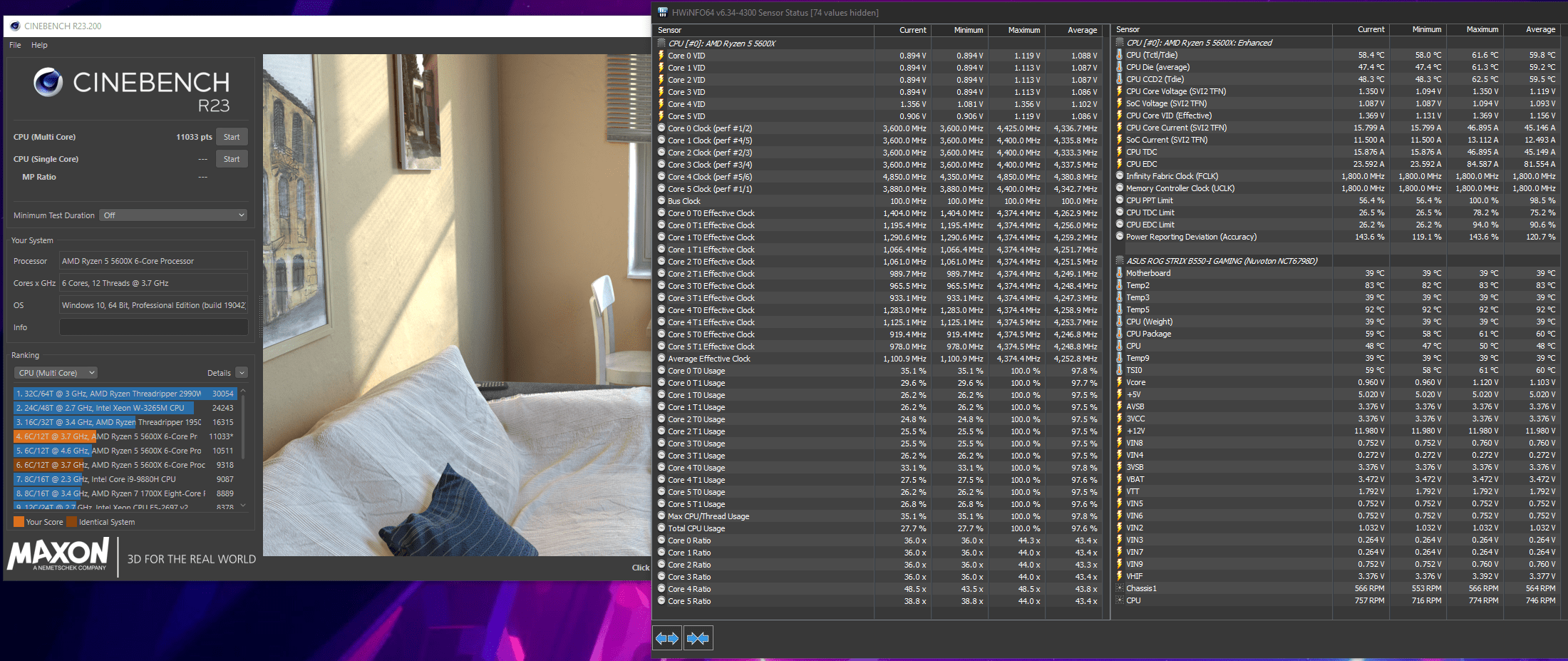Click the 11033 pts multi core score

click(x=194, y=137)
